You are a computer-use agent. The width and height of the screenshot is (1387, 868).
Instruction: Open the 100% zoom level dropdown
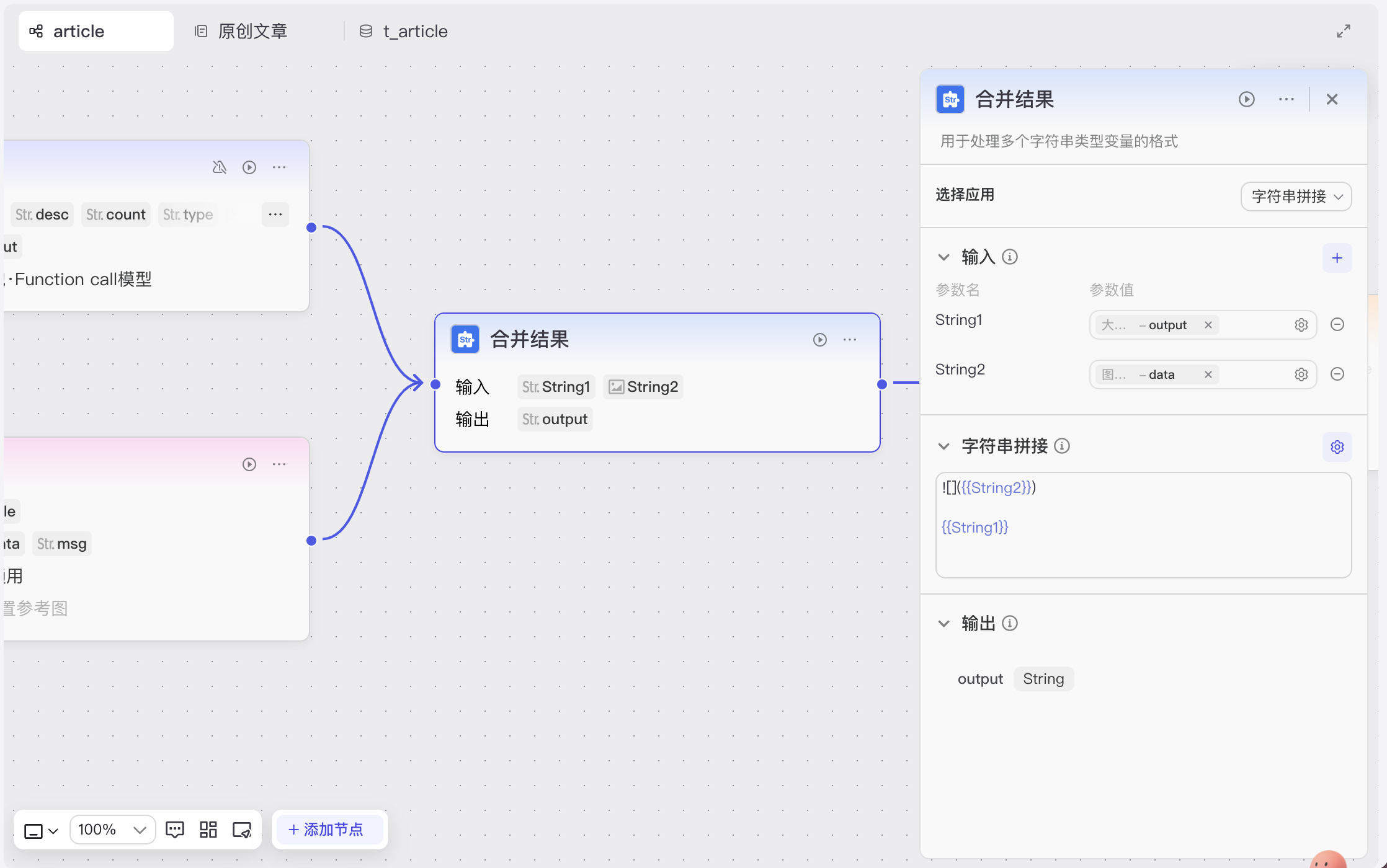click(112, 830)
